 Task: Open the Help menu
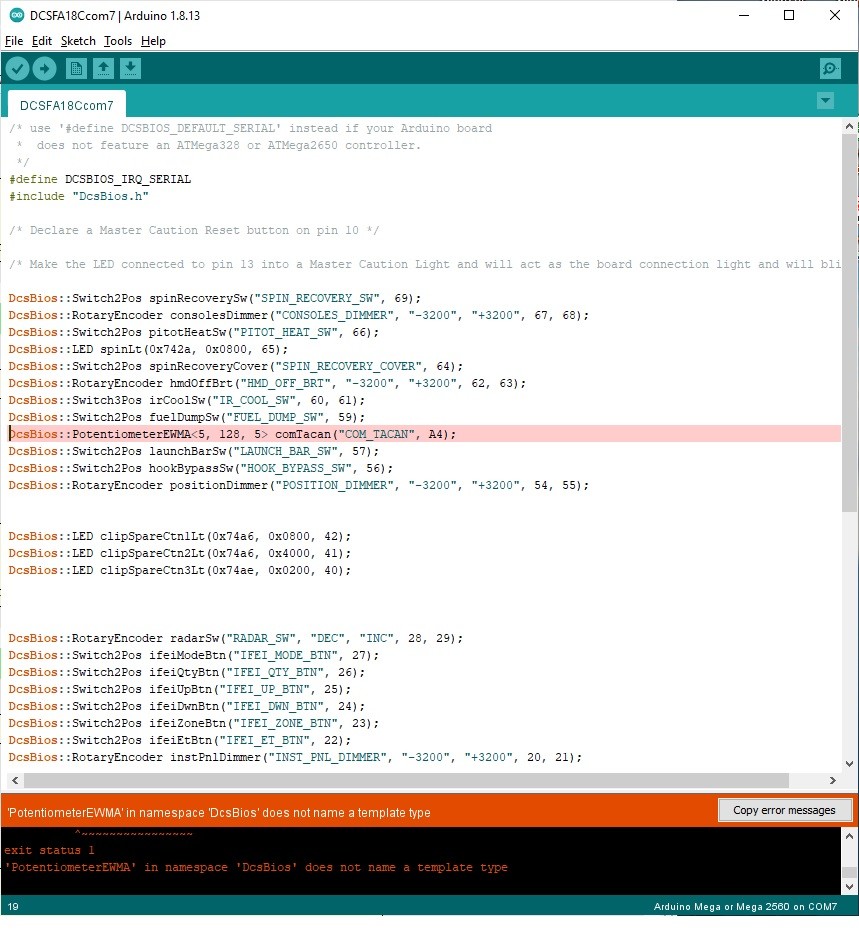coord(153,41)
